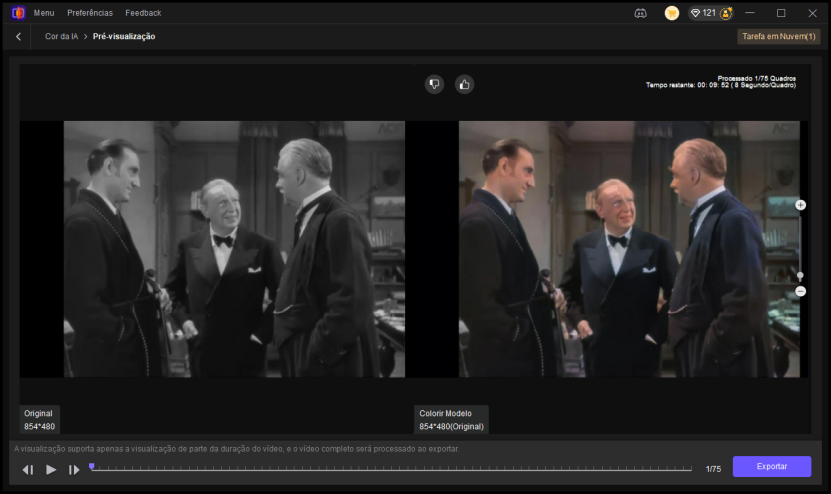Open the shopping cart store icon
The image size is (831, 494).
[671, 13]
